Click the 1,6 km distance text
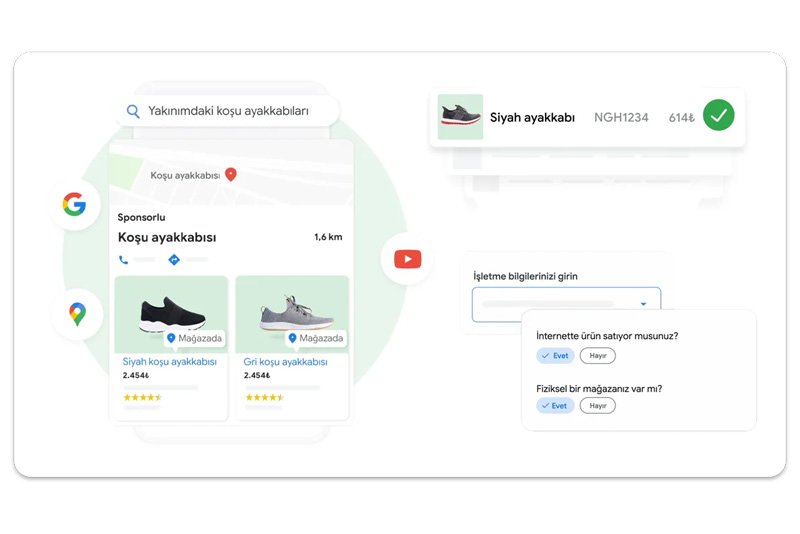Viewport: 800px width, 534px height. coord(328,237)
